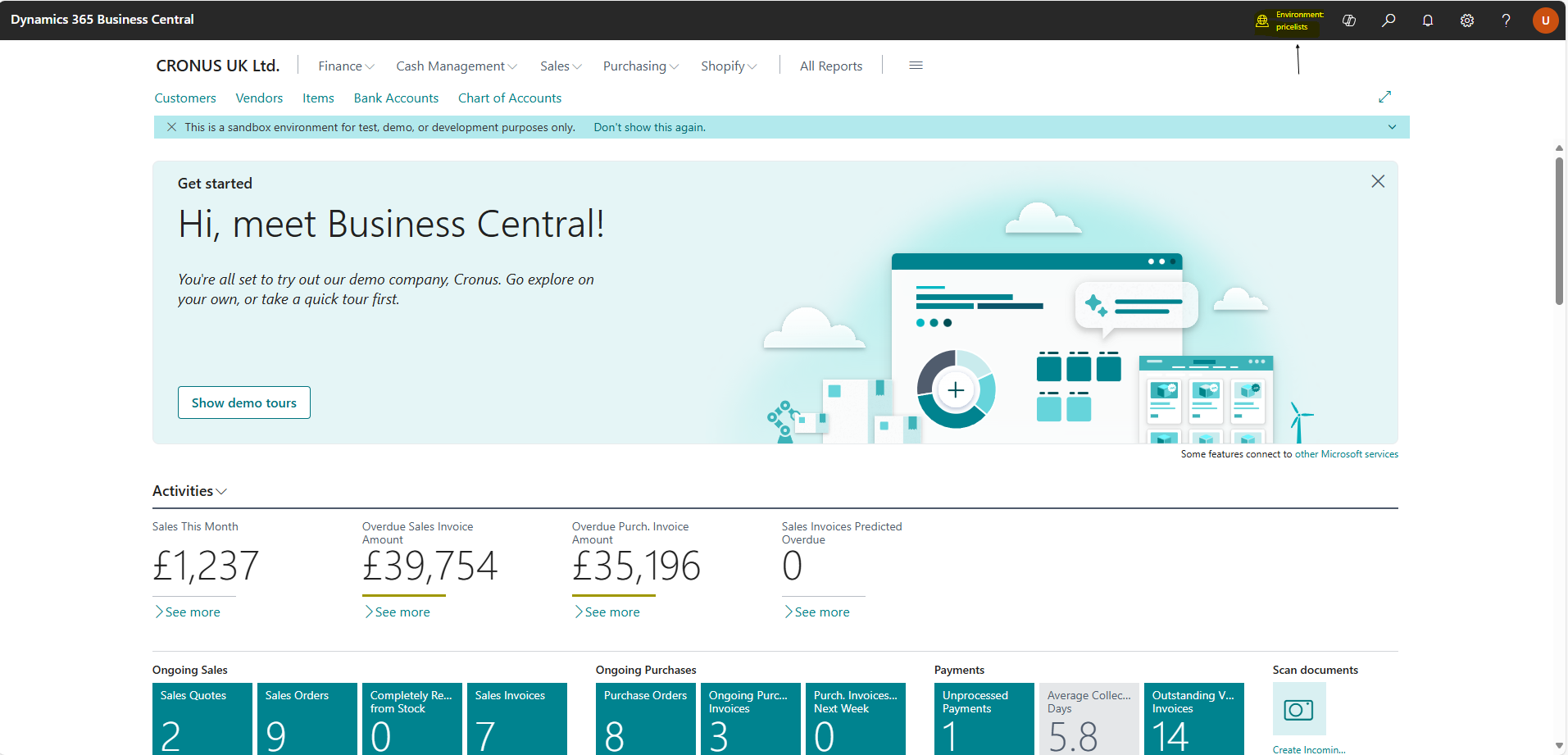1568x755 pixels.
Task: Open the Activities dropdown
Action: [189, 491]
